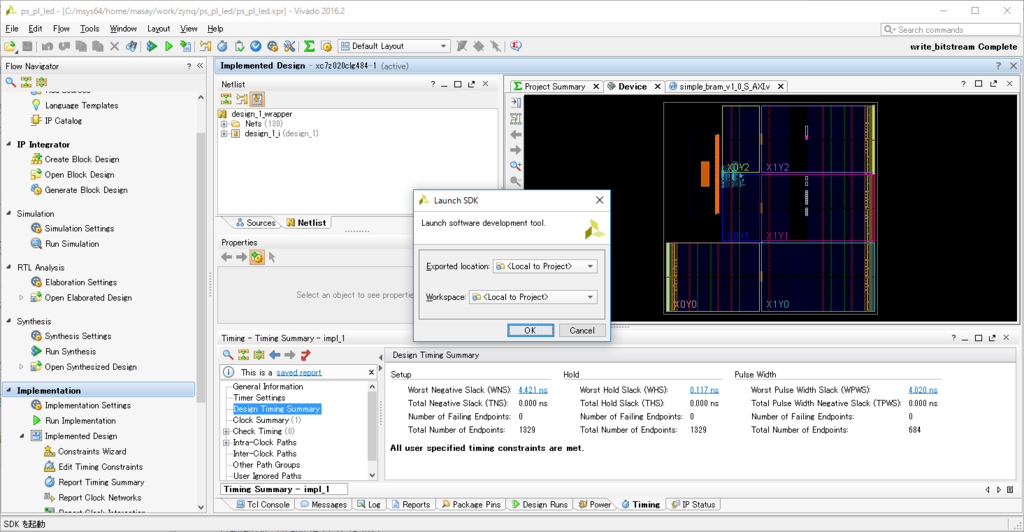The image size is (1024, 532).
Task: Click the wrench and screwdriver settings icon
Action: click(x=289, y=46)
